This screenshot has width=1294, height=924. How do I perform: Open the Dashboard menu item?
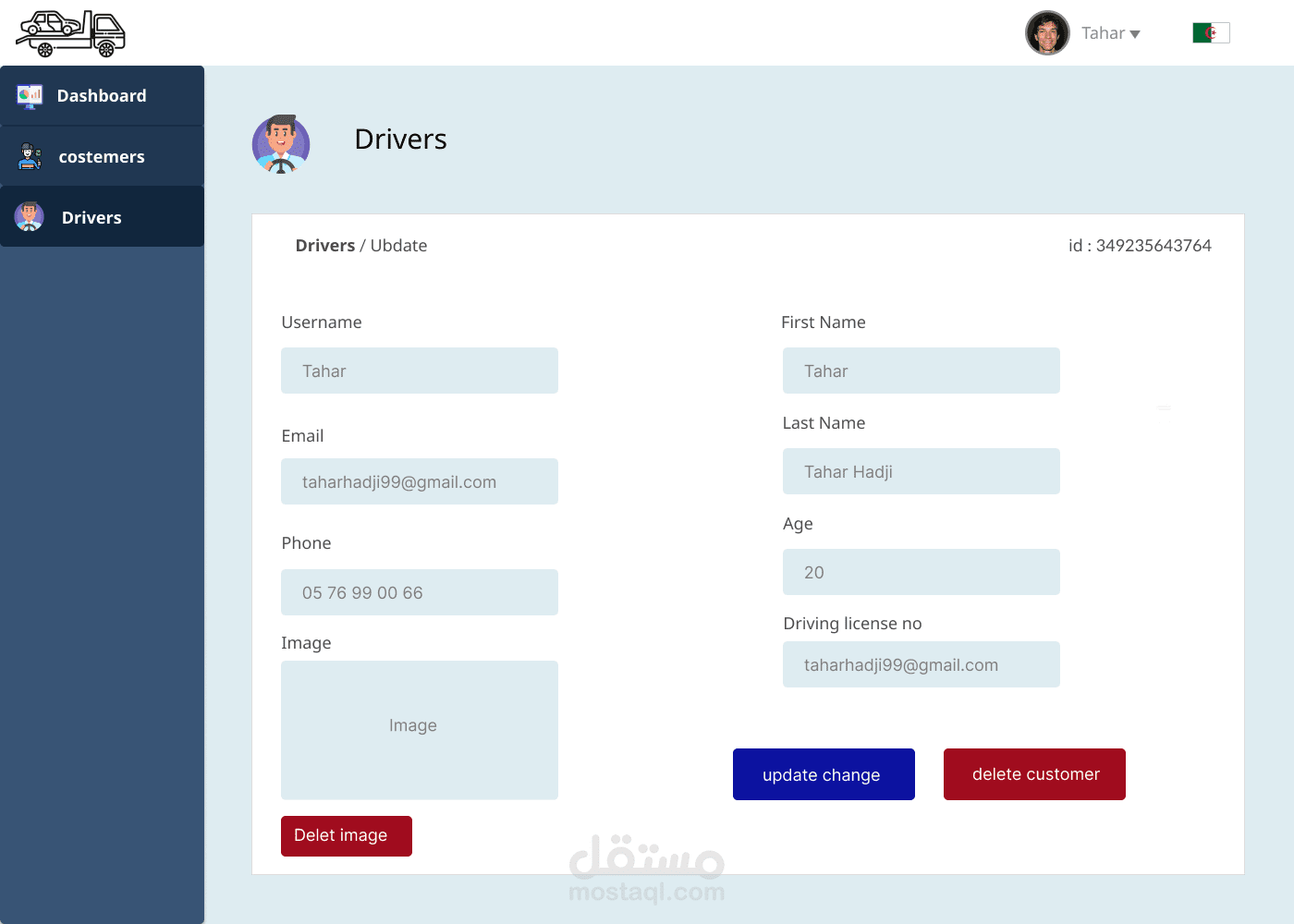click(x=102, y=96)
